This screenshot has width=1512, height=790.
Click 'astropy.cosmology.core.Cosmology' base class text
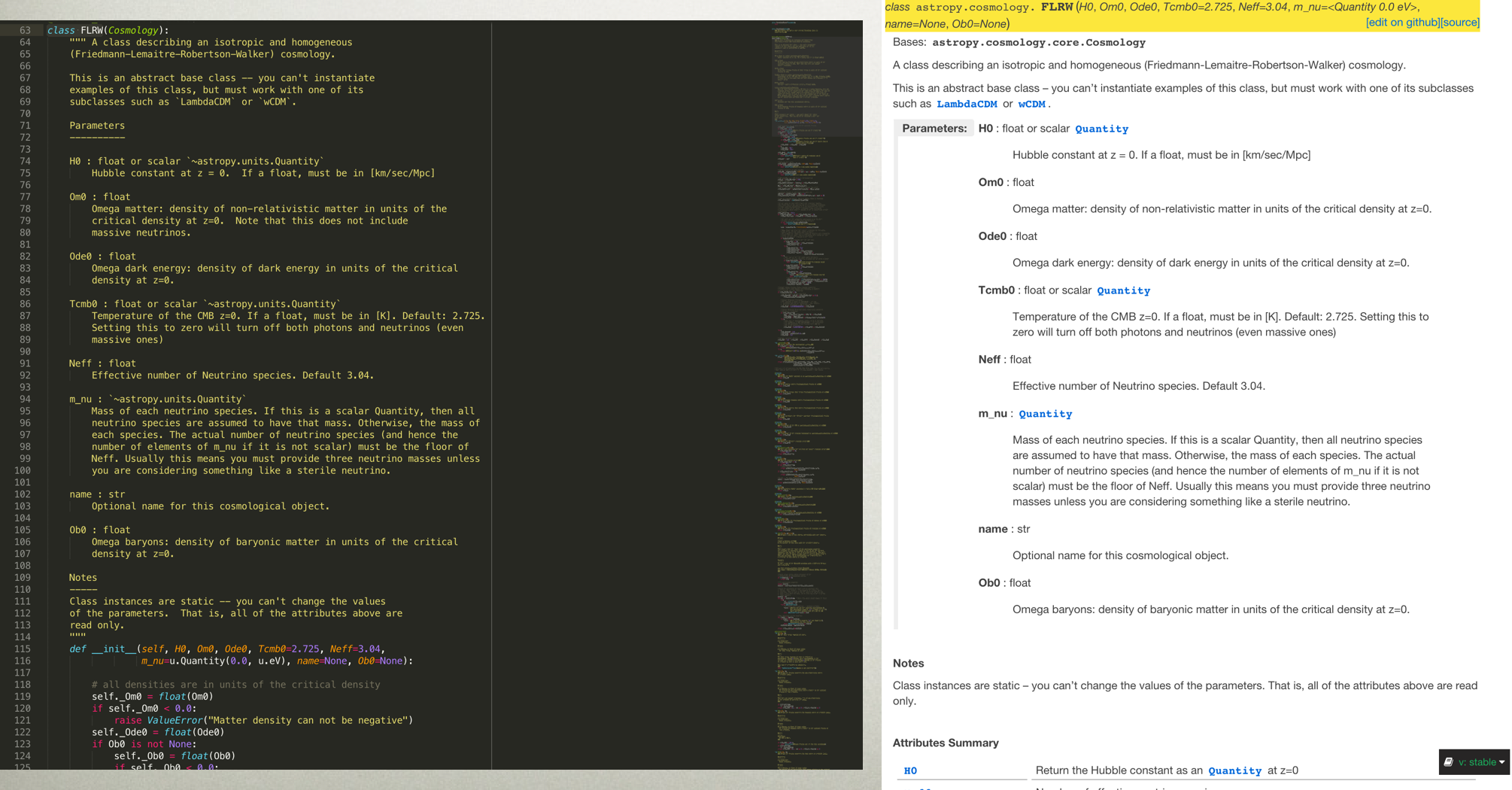pos(1038,43)
